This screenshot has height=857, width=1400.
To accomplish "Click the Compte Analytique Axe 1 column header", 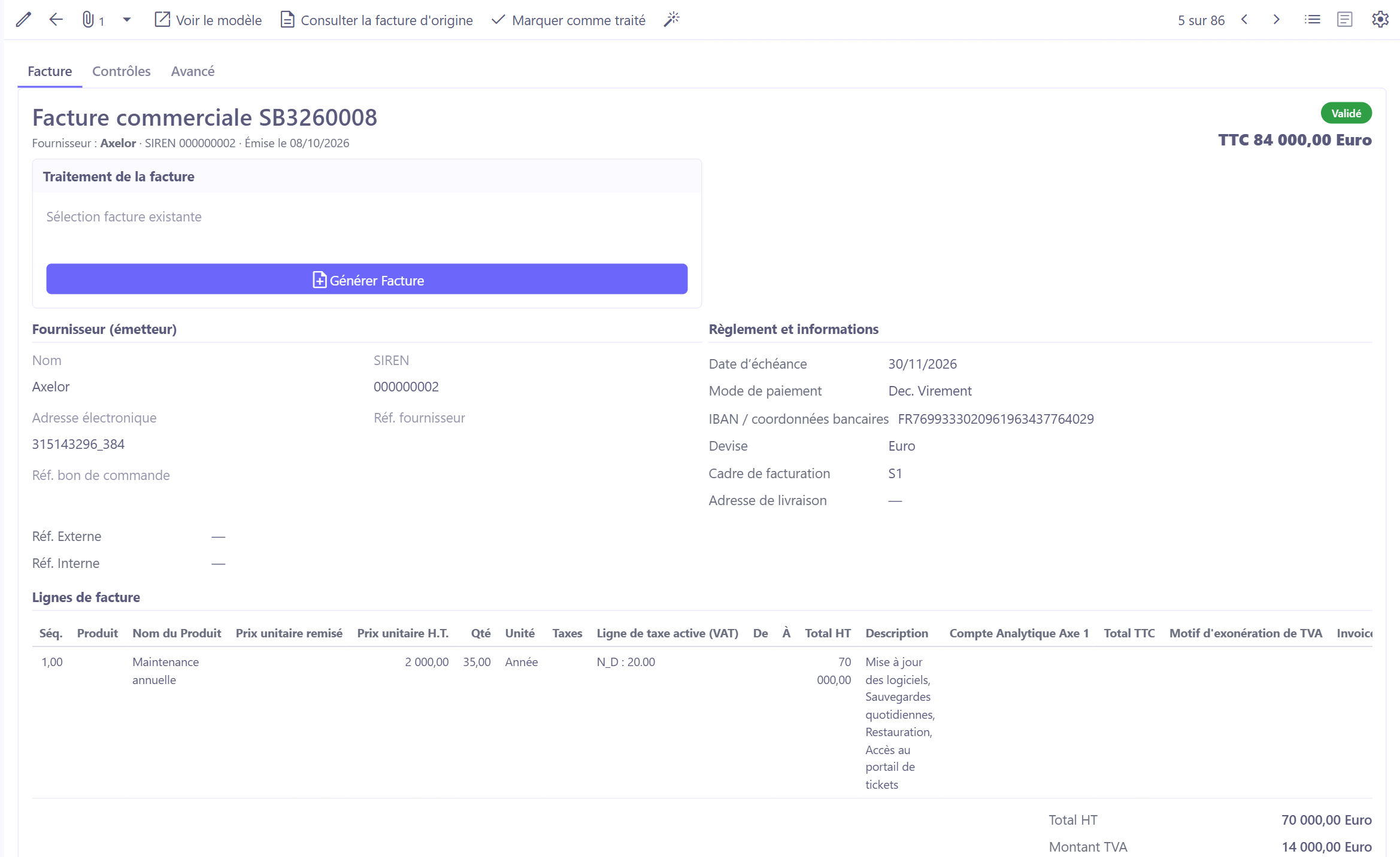I will coord(1019,633).
